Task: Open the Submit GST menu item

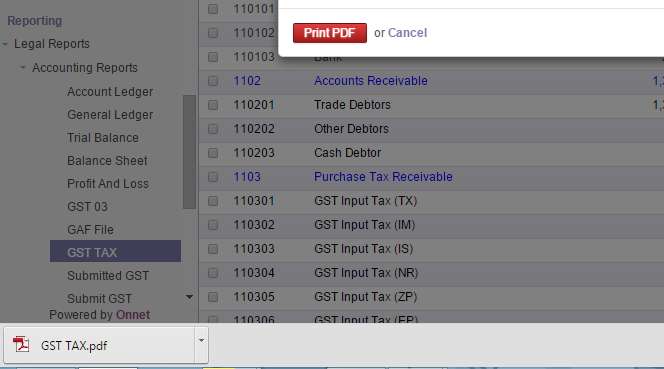Action: tap(100, 299)
